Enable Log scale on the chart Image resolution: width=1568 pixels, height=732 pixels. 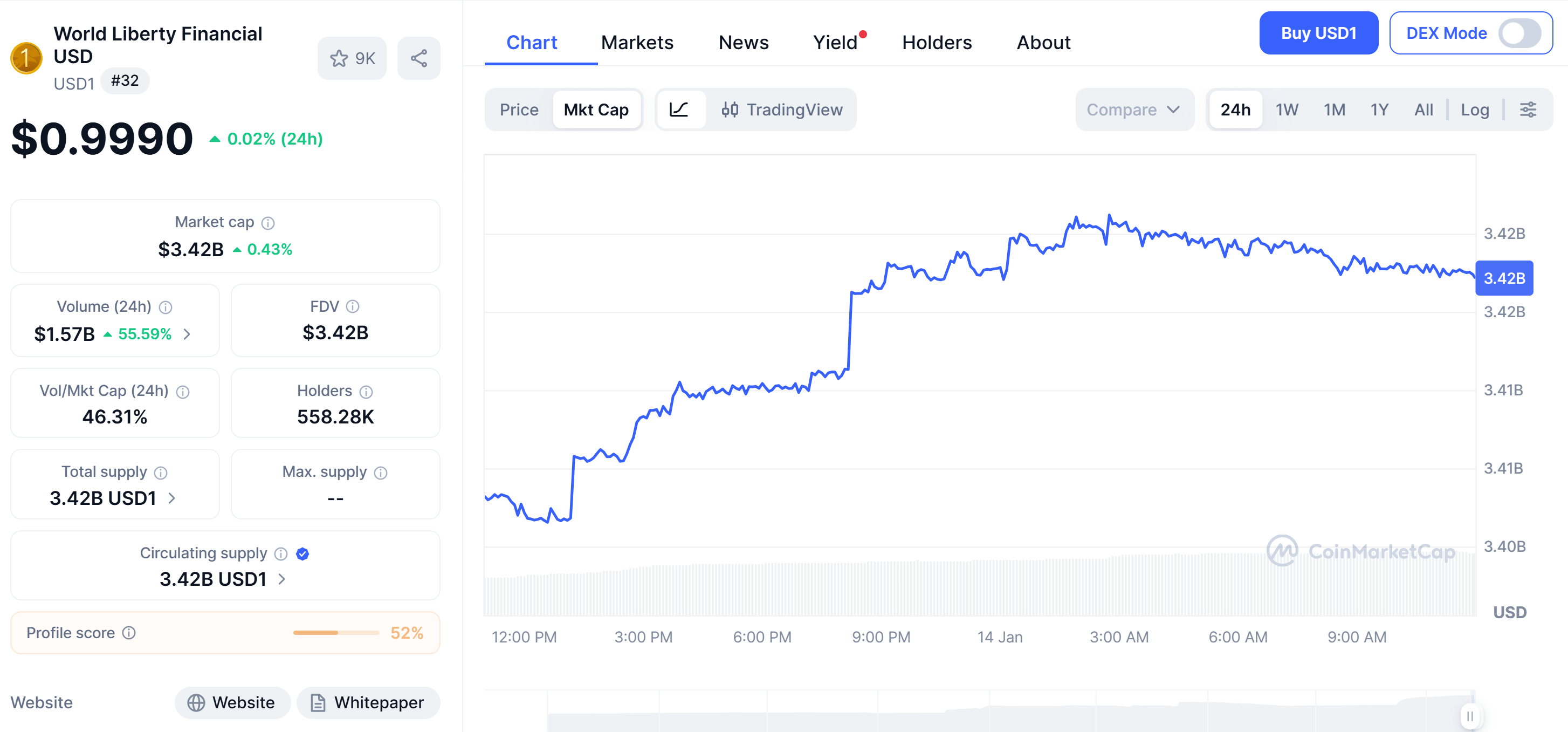click(1475, 110)
